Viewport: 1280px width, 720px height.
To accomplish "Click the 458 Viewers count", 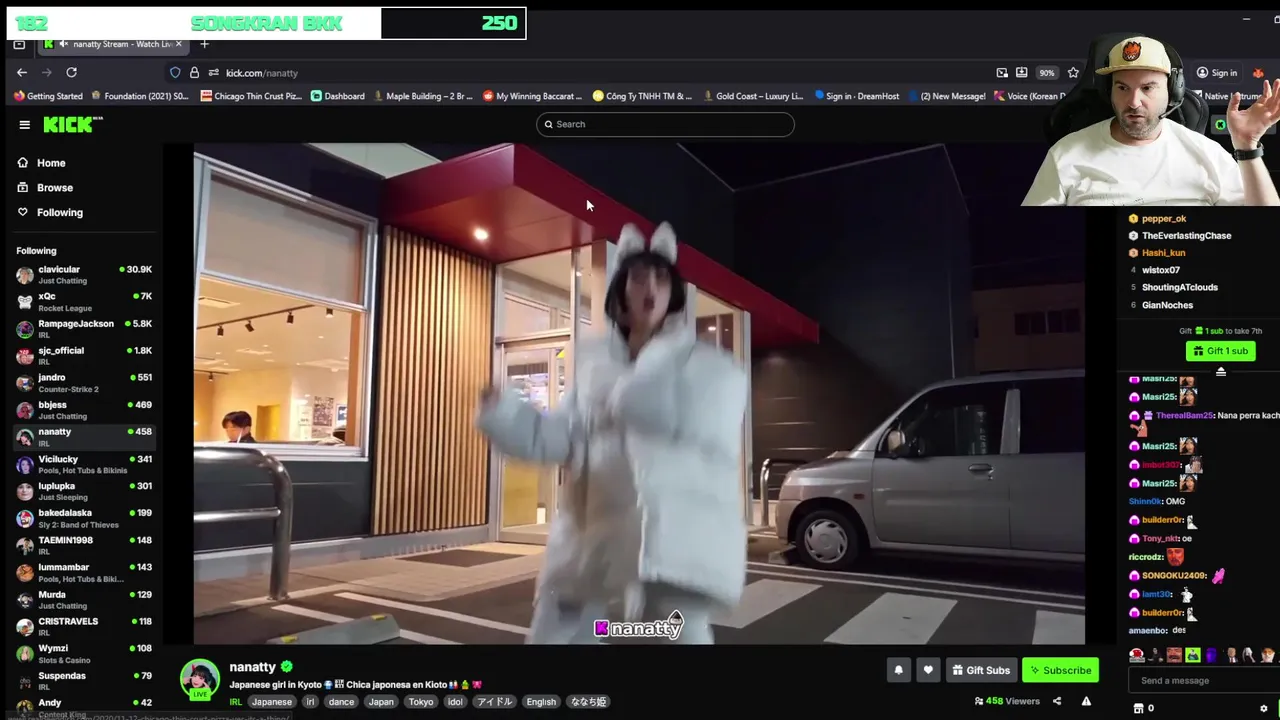I will pyautogui.click(x=1007, y=701).
